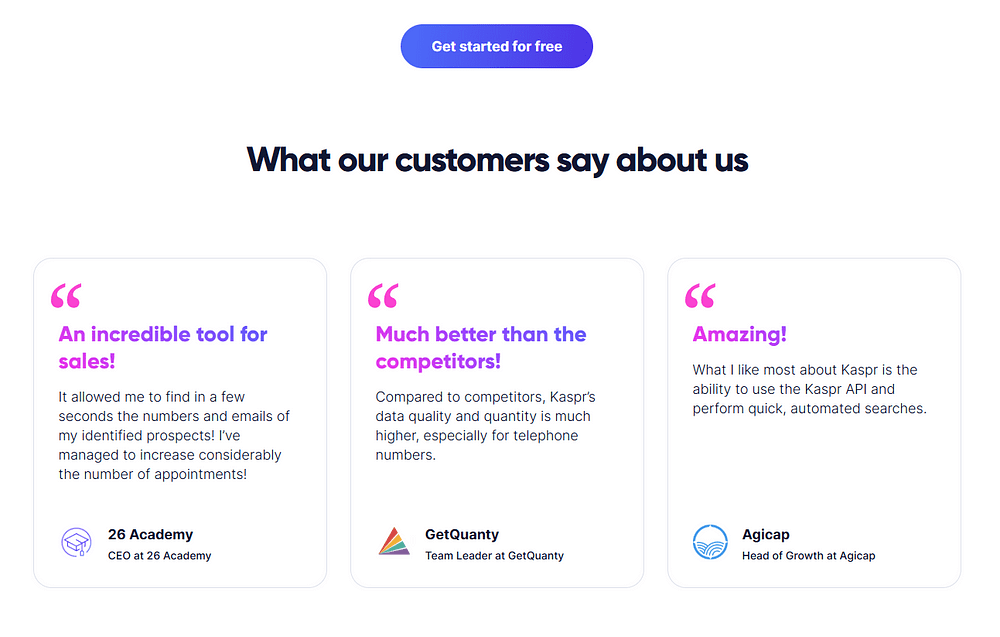Click the GetQuanty testimonial paragraph about data quality
1000x637 pixels.
[485, 426]
